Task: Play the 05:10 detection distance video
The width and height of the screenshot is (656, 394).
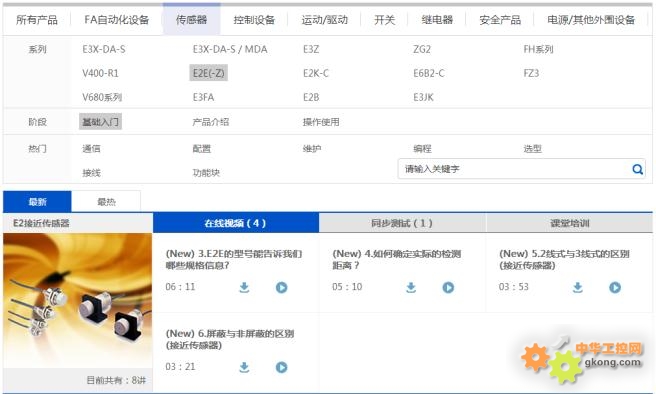Action: pos(448,287)
